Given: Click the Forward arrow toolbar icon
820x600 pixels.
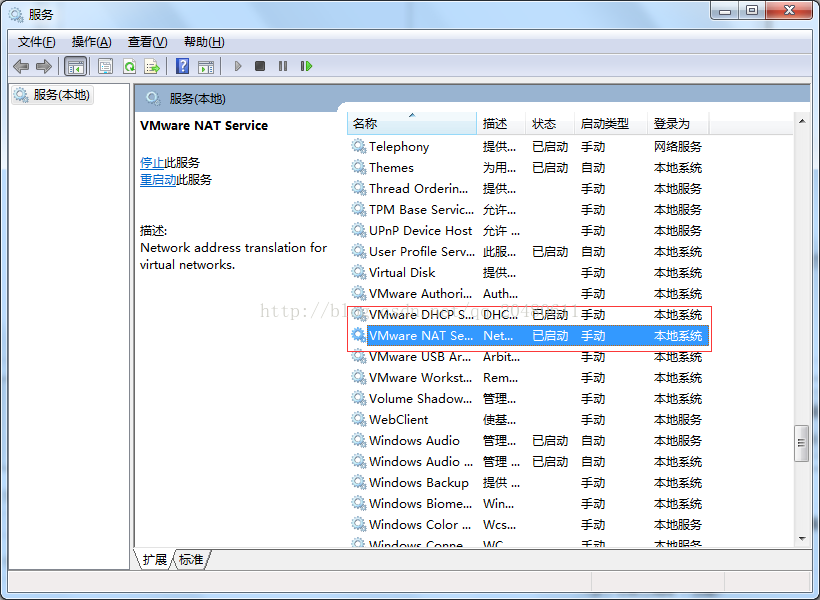Looking at the screenshot, I should (43, 66).
